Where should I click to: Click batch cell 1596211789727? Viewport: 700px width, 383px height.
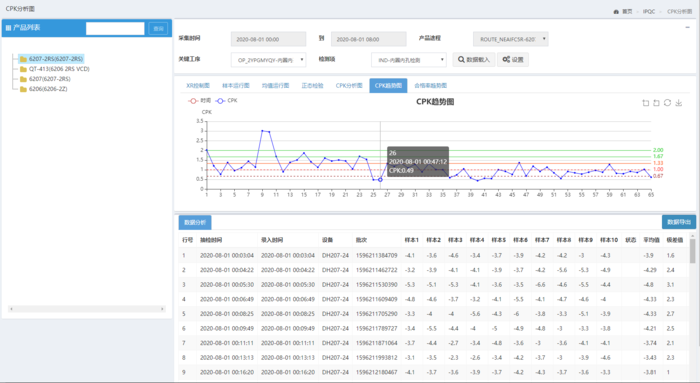pyautogui.click(x=376, y=329)
